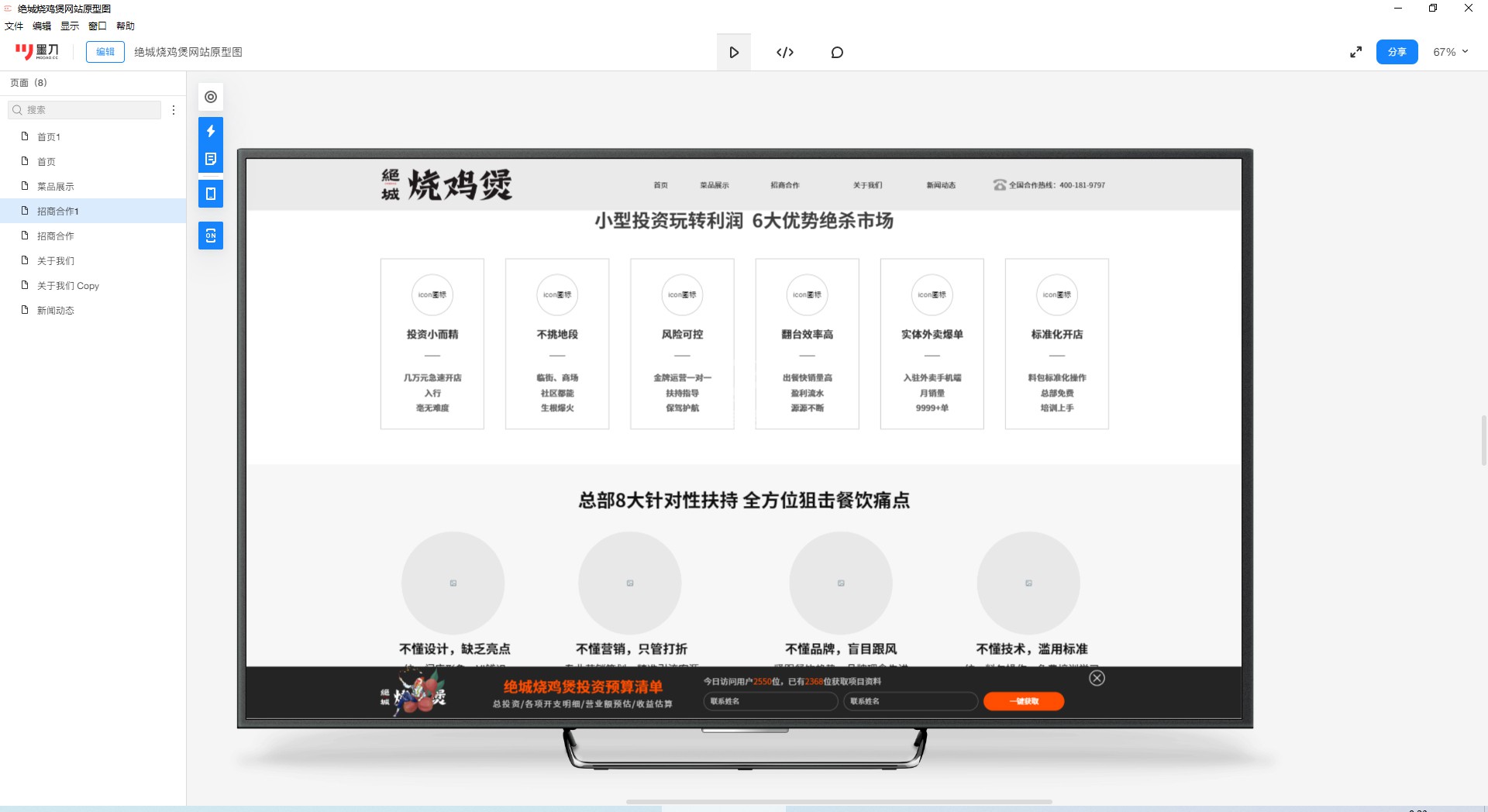The height and width of the screenshot is (812, 1488).
Task: Click the horizontal scrollbar at bottom
Action: (x=839, y=801)
